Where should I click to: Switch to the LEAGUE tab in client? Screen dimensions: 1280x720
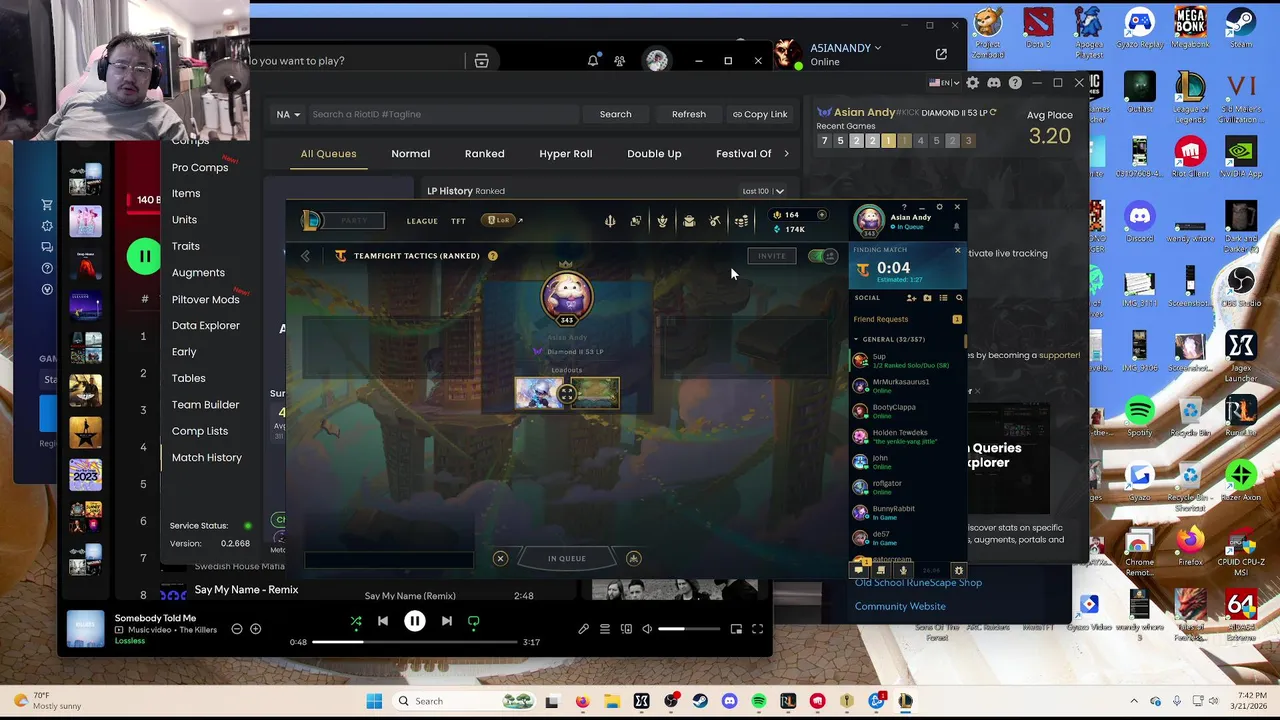tap(422, 221)
